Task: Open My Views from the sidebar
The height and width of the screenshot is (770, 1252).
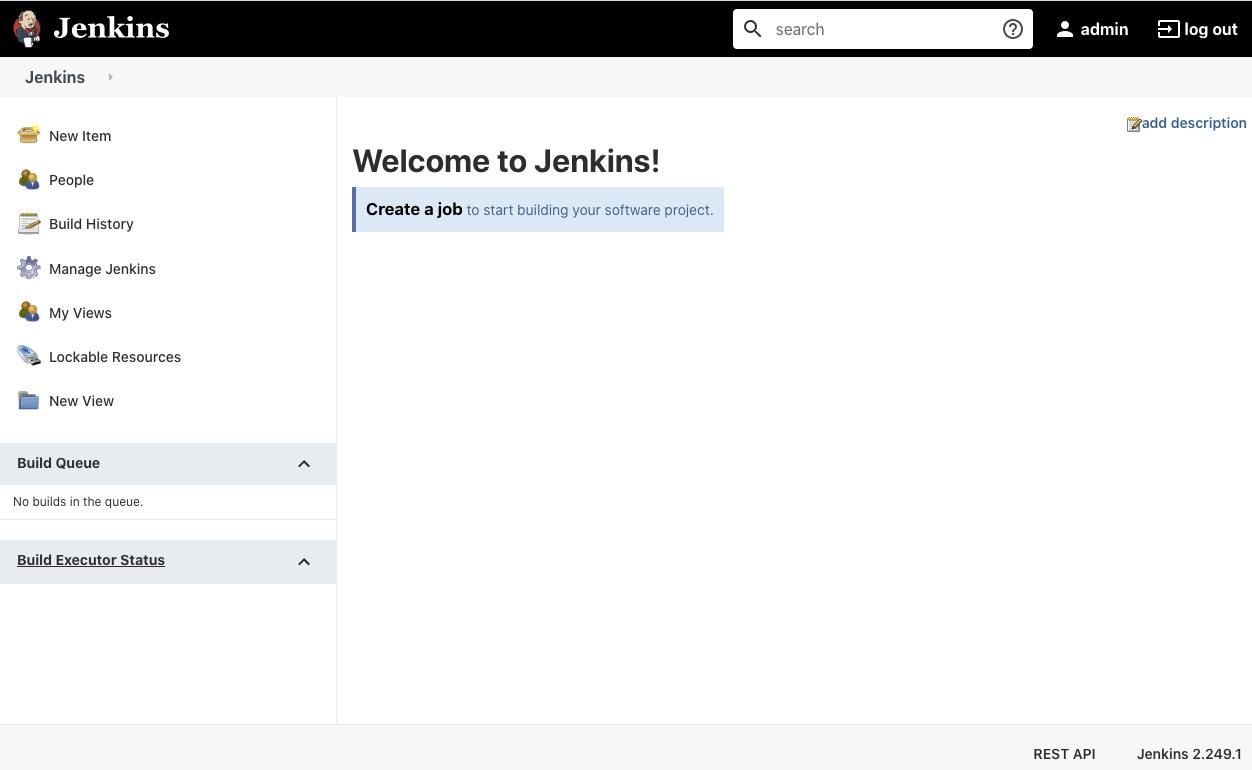Action: 80,313
